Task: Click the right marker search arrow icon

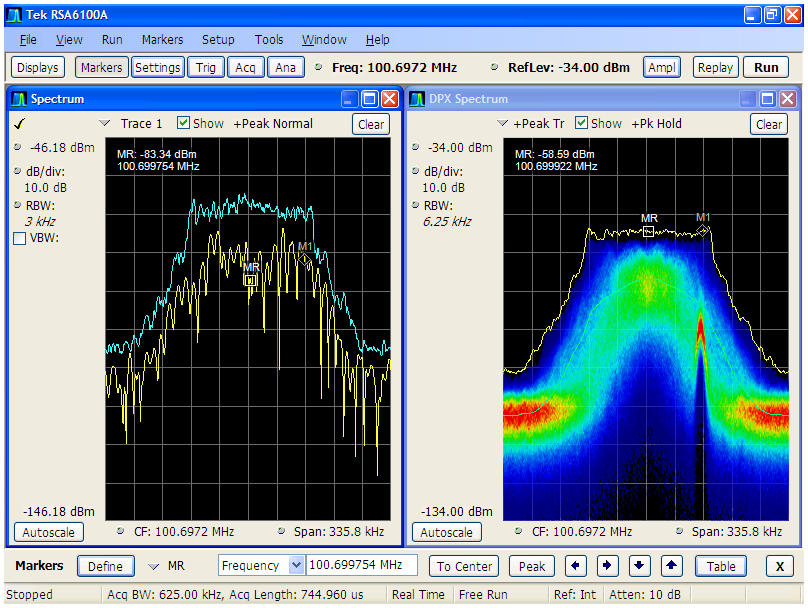Action: [607, 566]
